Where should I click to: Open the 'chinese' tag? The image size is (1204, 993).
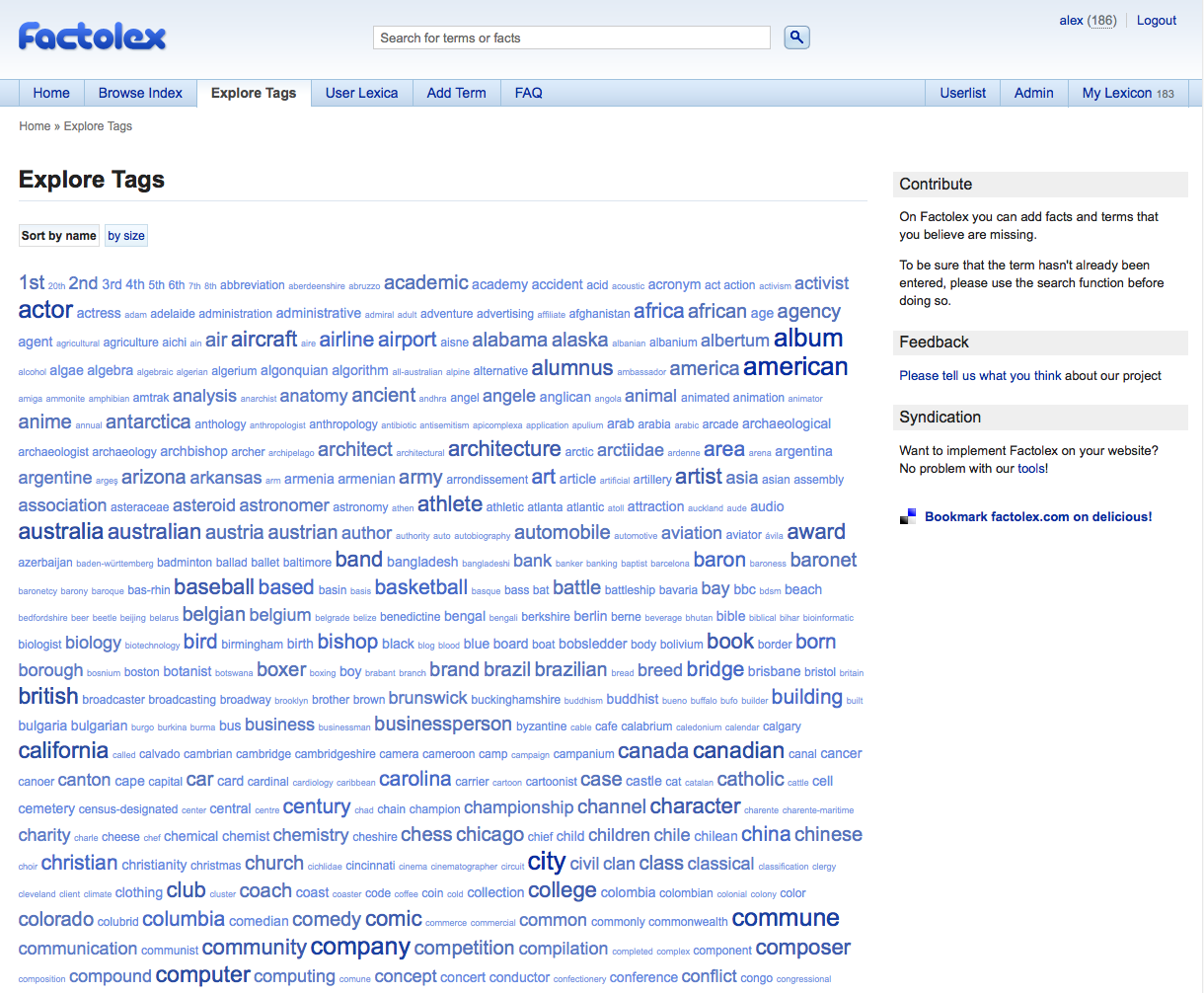pos(829,835)
